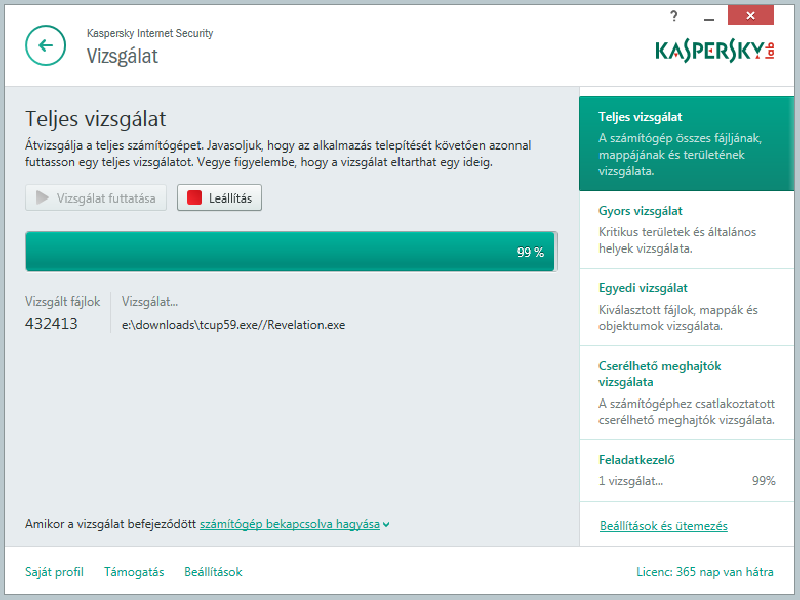Screen dimensions: 800x600
Task: Click the 99 % label inside progress bar
Action: (x=531, y=252)
